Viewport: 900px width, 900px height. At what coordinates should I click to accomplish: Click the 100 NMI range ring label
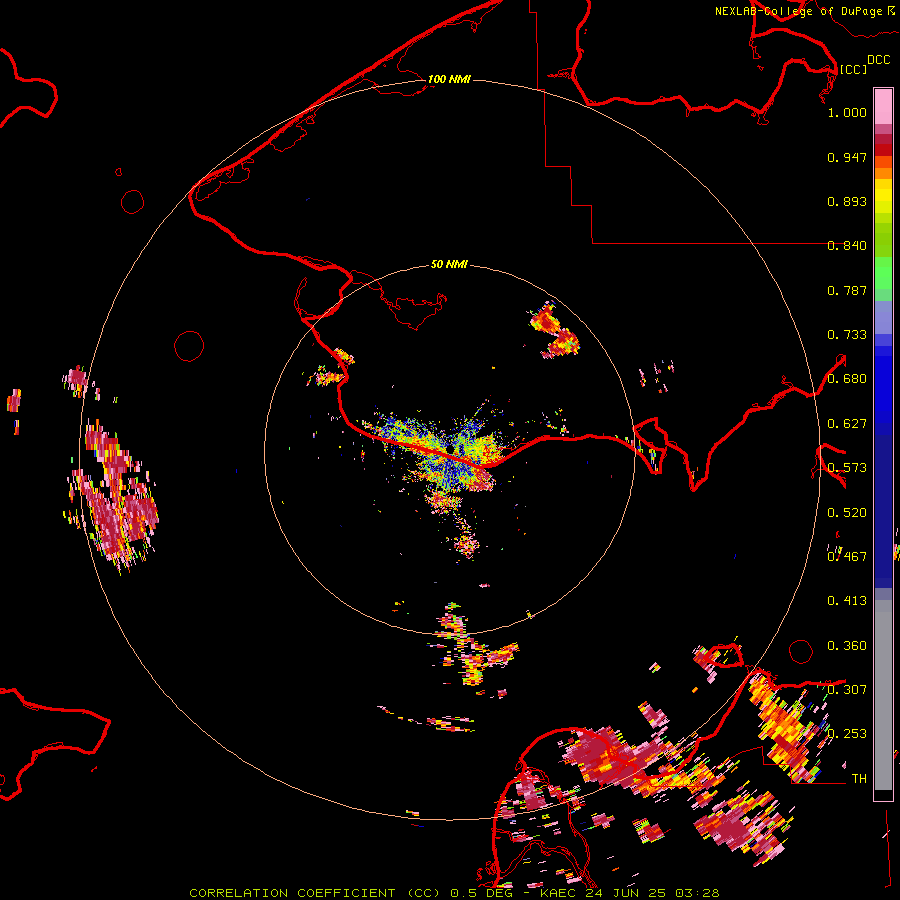449,79
